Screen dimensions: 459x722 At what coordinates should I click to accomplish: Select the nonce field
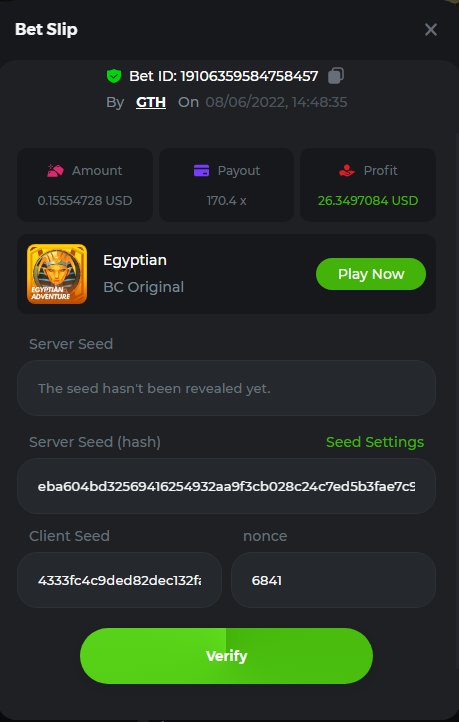point(333,580)
